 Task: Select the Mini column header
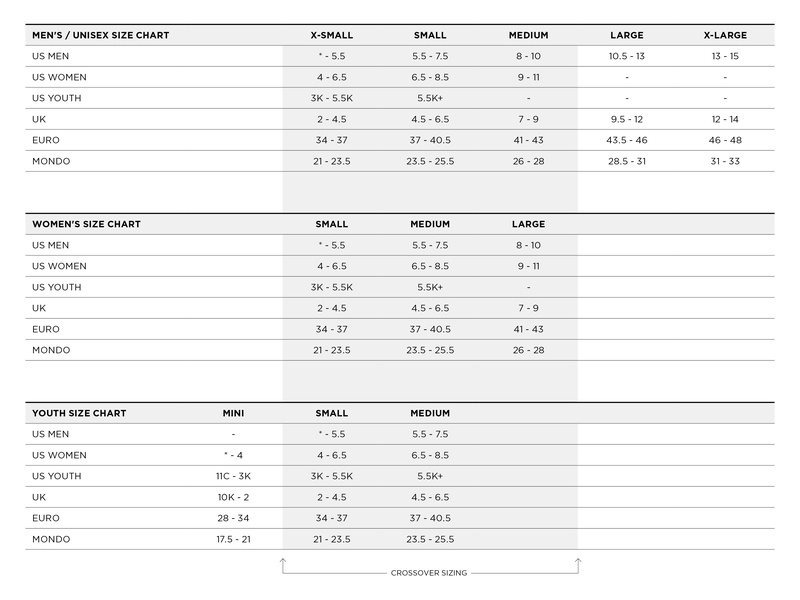[x=233, y=413]
